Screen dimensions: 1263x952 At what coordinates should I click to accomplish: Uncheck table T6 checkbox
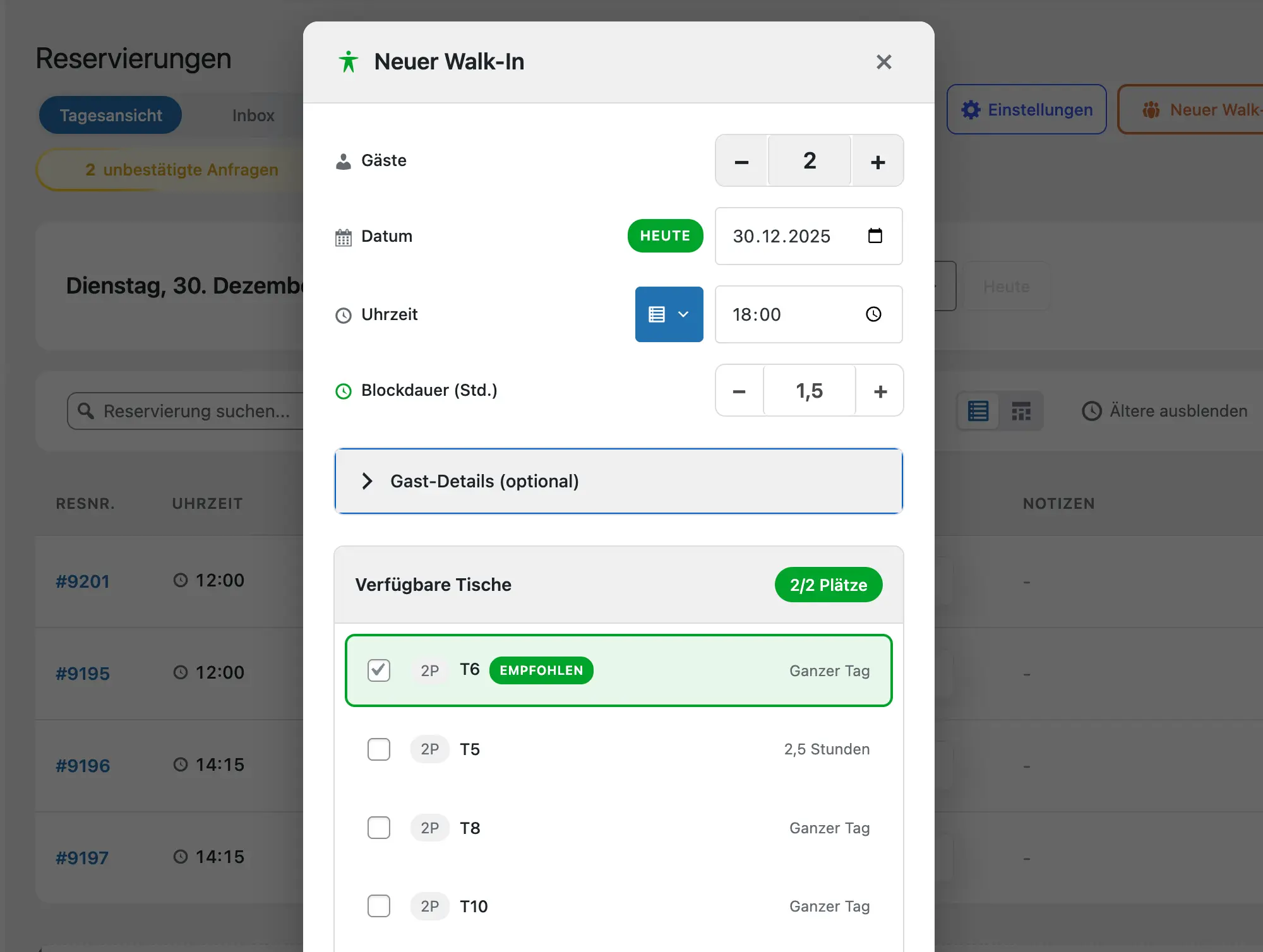(x=379, y=670)
